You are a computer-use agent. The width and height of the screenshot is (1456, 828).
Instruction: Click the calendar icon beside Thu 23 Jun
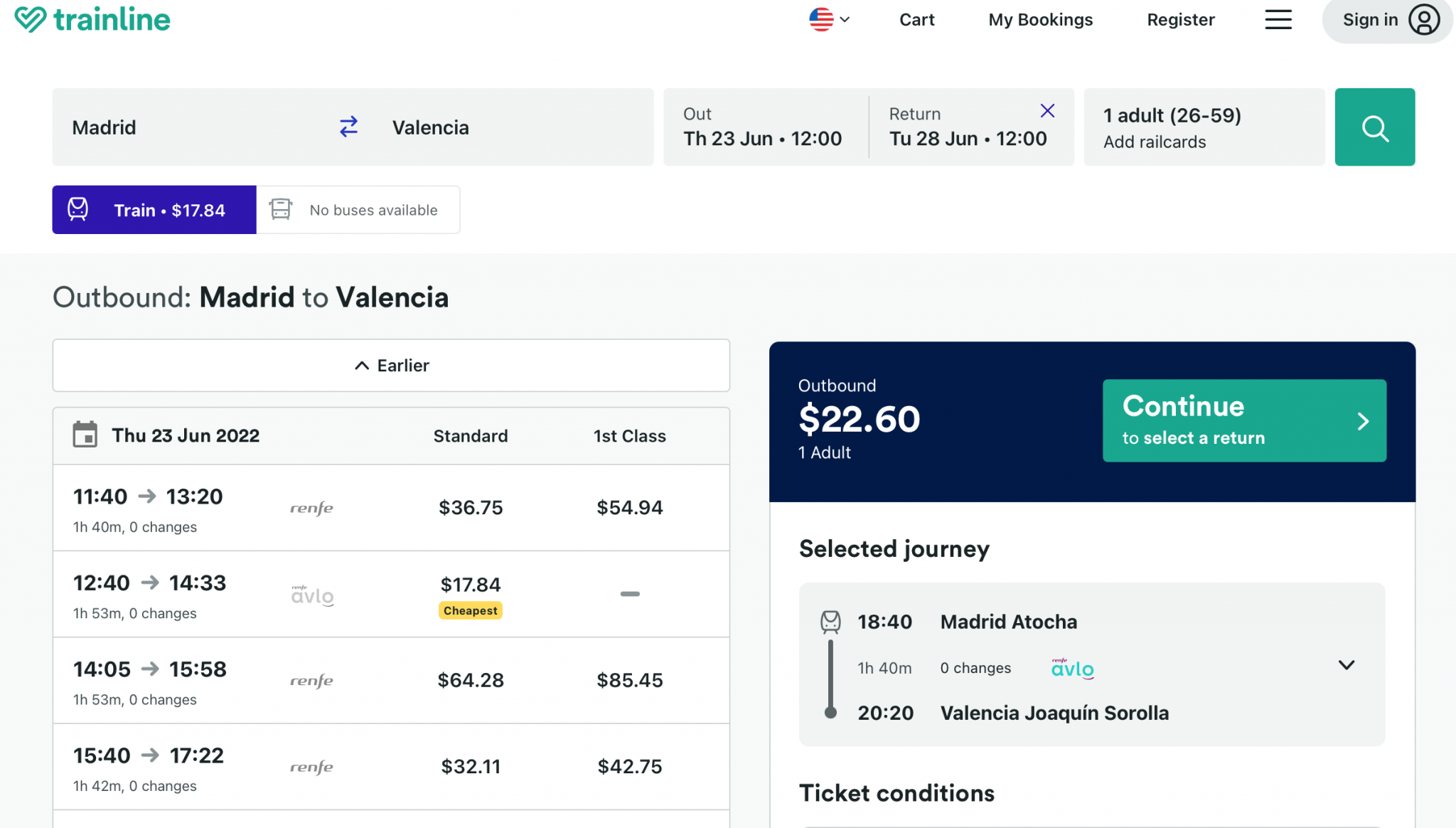click(x=85, y=435)
